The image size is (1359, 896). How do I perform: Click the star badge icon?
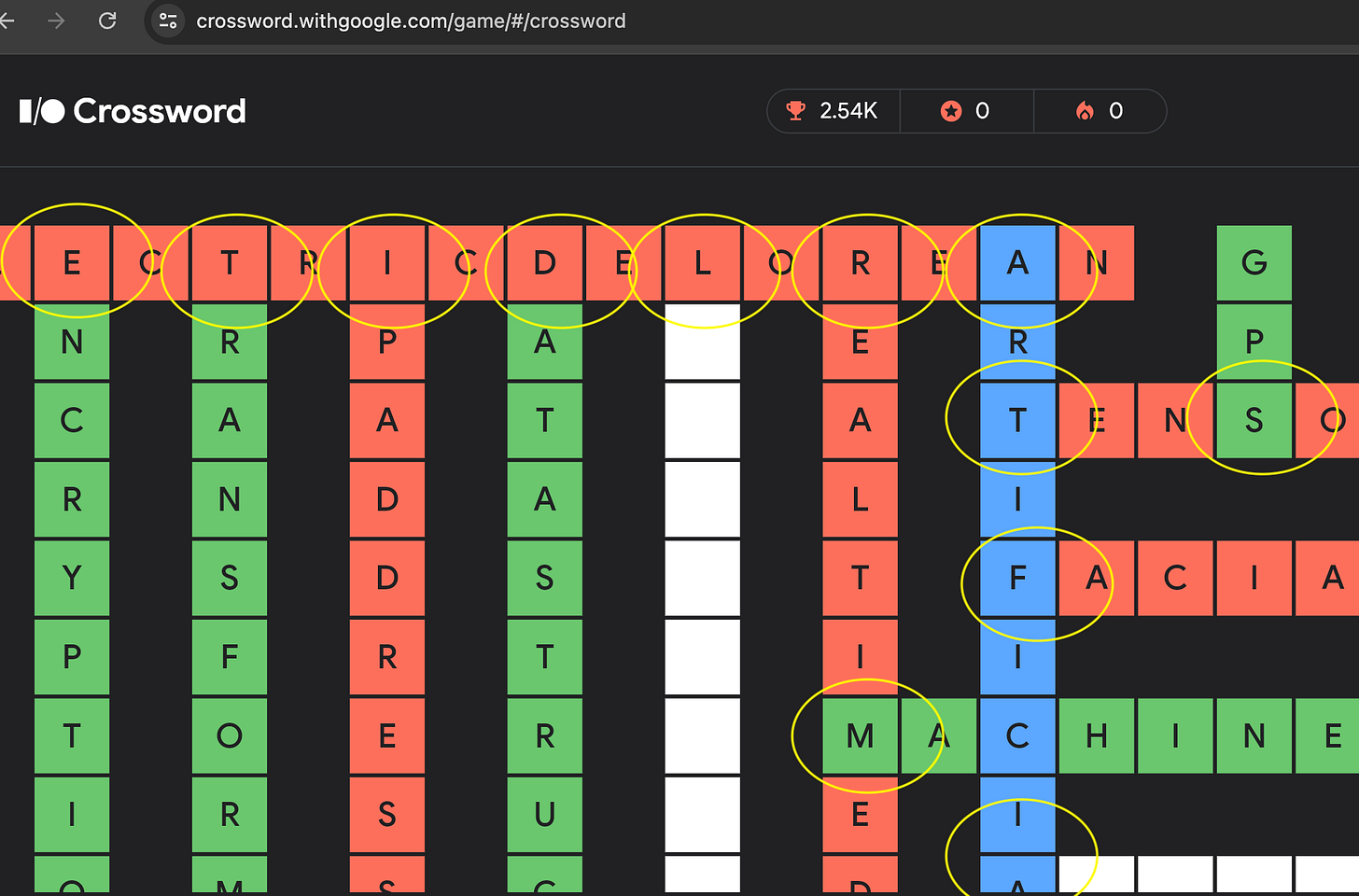[950, 111]
